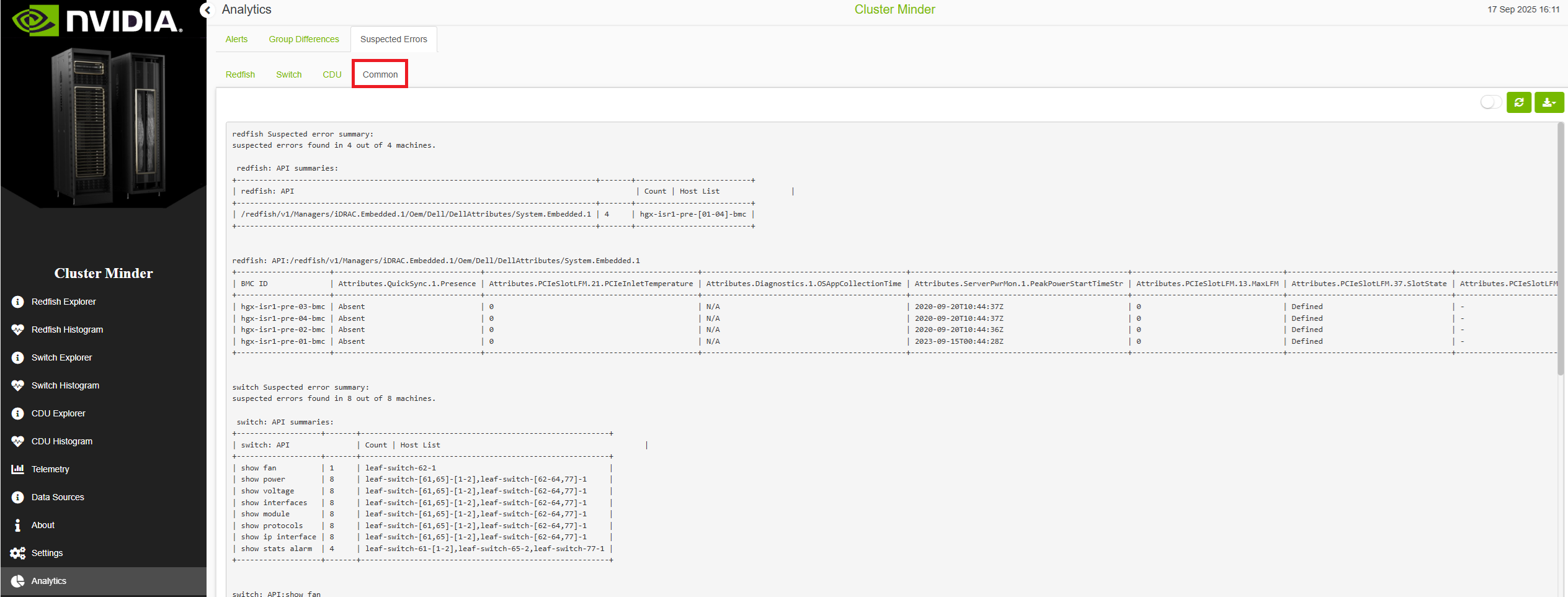Click the Telemetry bar chart icon

coord(17,469)
